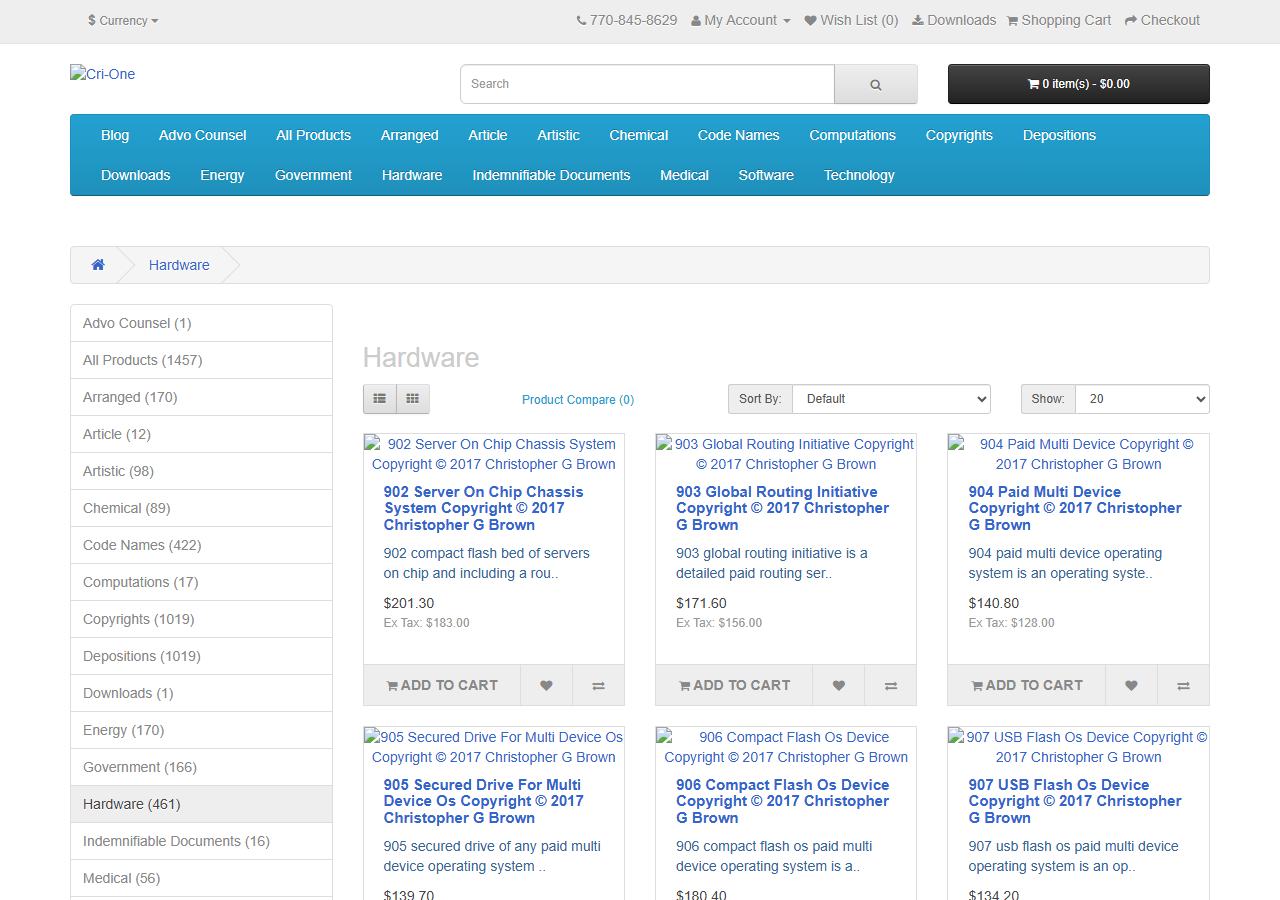Open the Show count dropdown
The image size is (1280, 900).
[x=1142, y=399]
